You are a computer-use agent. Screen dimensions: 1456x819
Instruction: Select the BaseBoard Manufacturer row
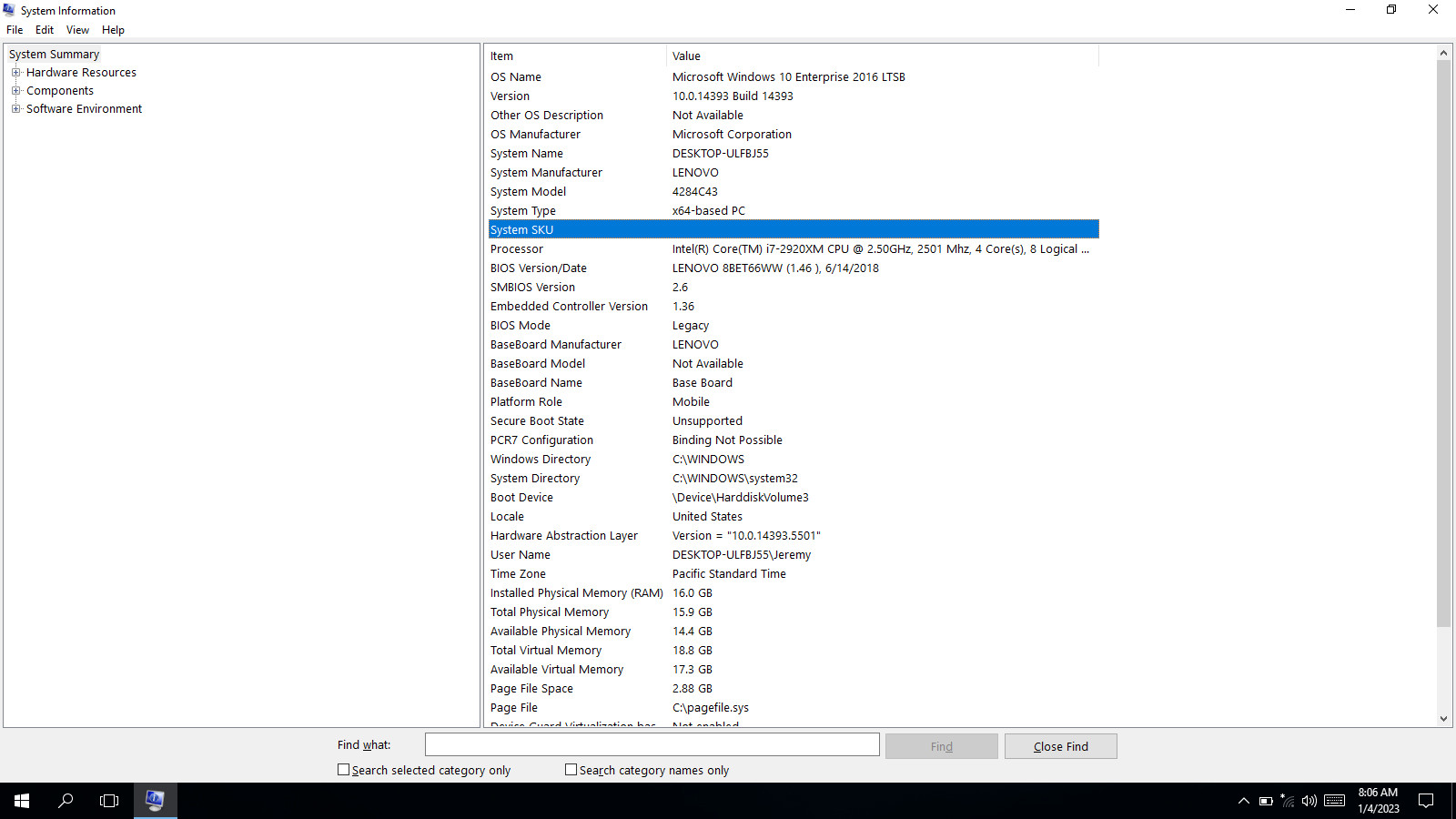click(x=794, y=345)
